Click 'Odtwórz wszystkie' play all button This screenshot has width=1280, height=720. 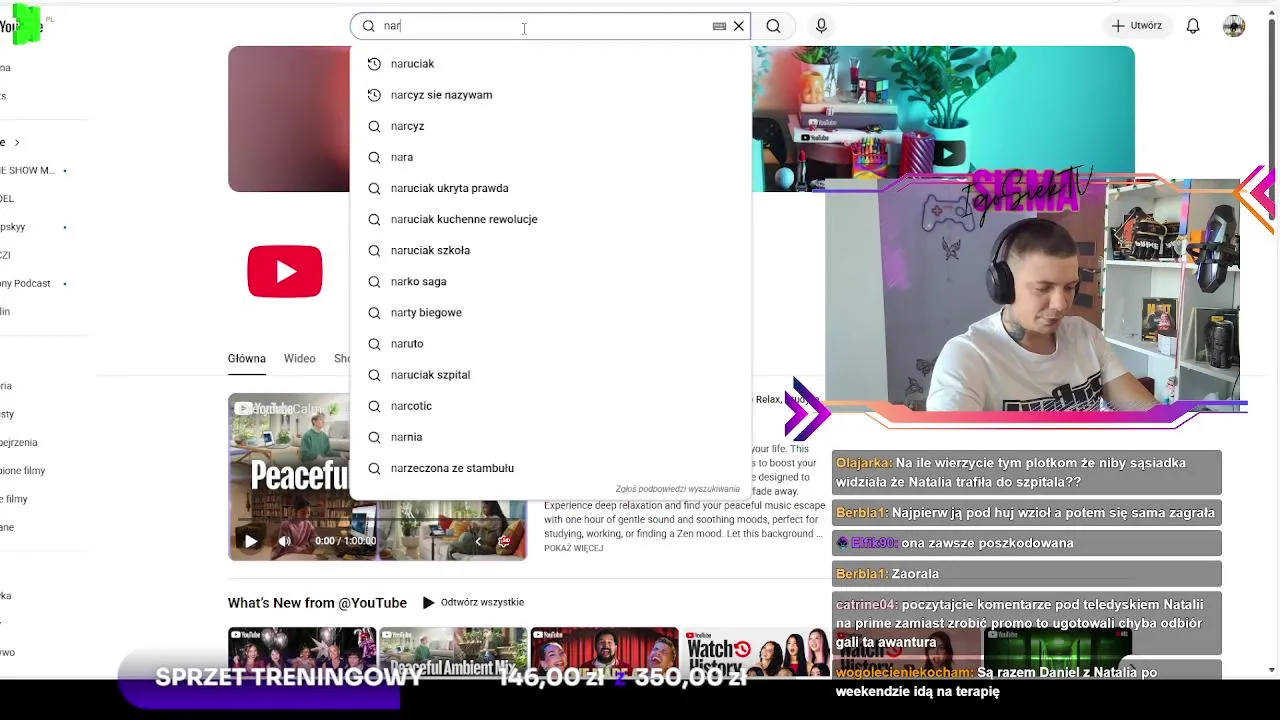472,602
